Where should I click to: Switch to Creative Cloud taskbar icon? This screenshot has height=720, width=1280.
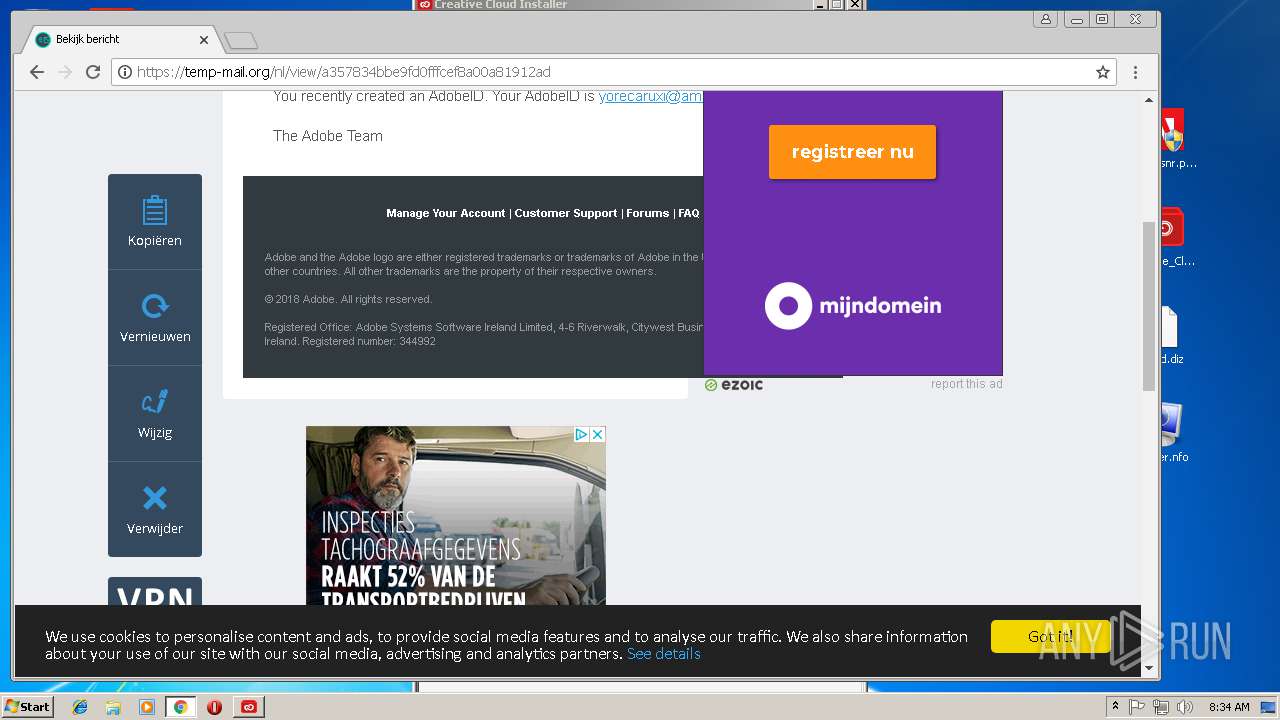click(x=248, y=707)
